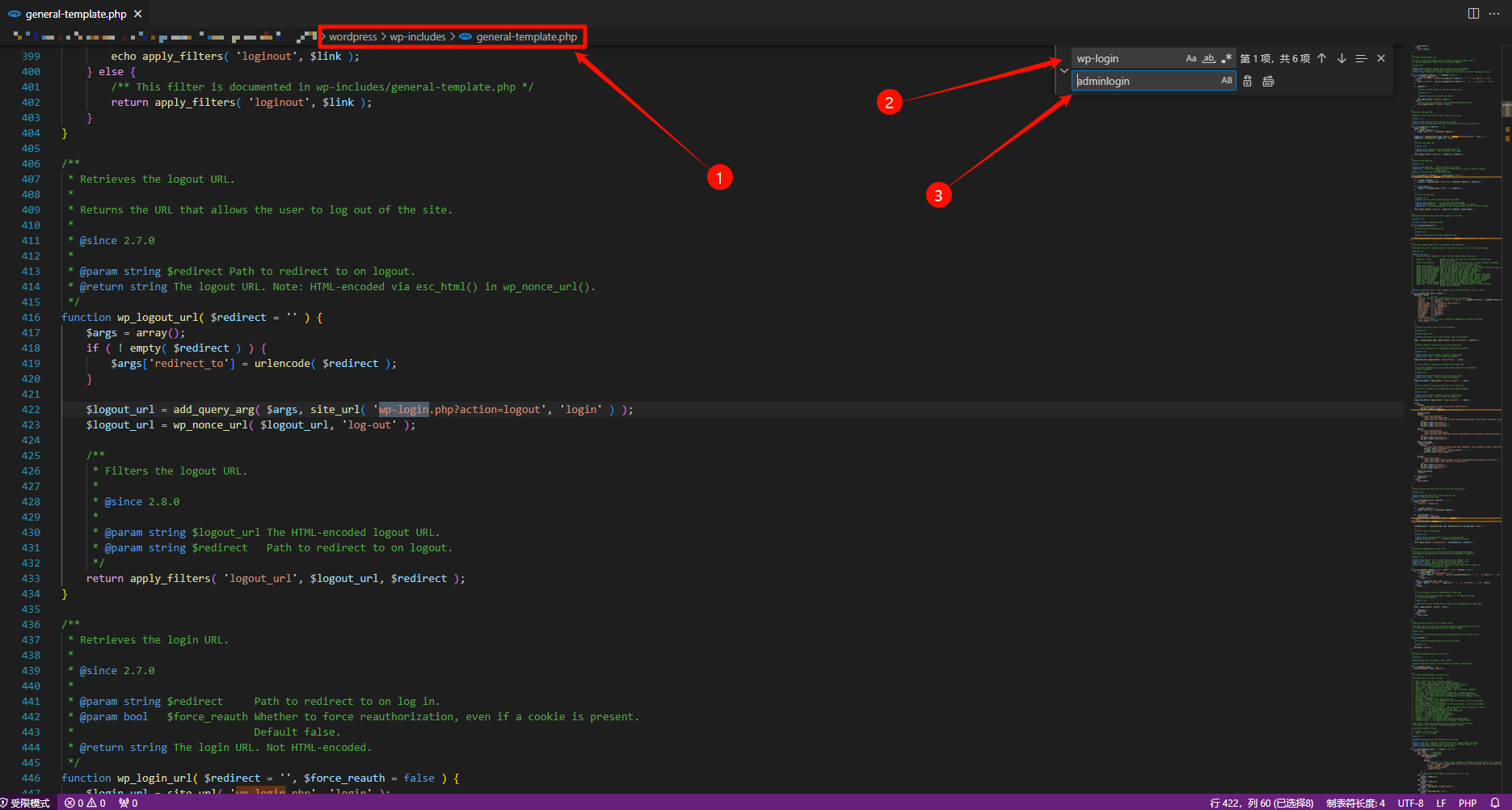Viewport: 1512px width, 810px height.
Task: Click urlencode call on line 419
Action: (x=282, y=363)
